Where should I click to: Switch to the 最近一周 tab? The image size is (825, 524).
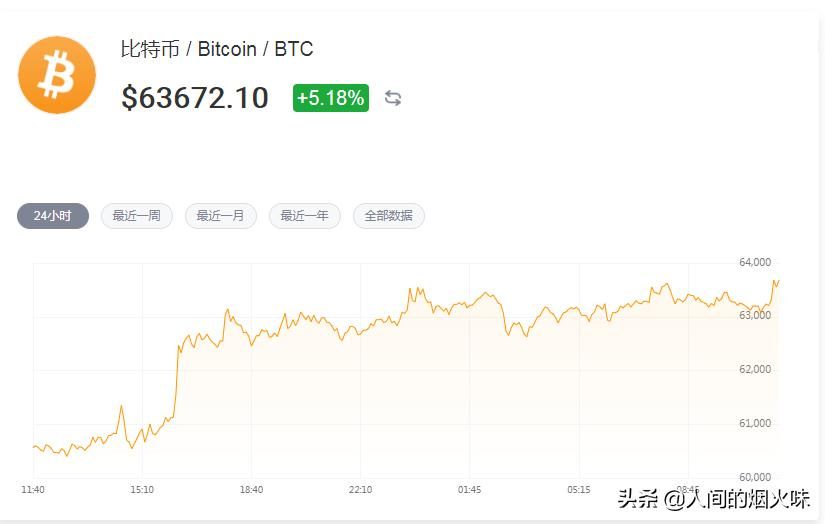pos(137,216)
